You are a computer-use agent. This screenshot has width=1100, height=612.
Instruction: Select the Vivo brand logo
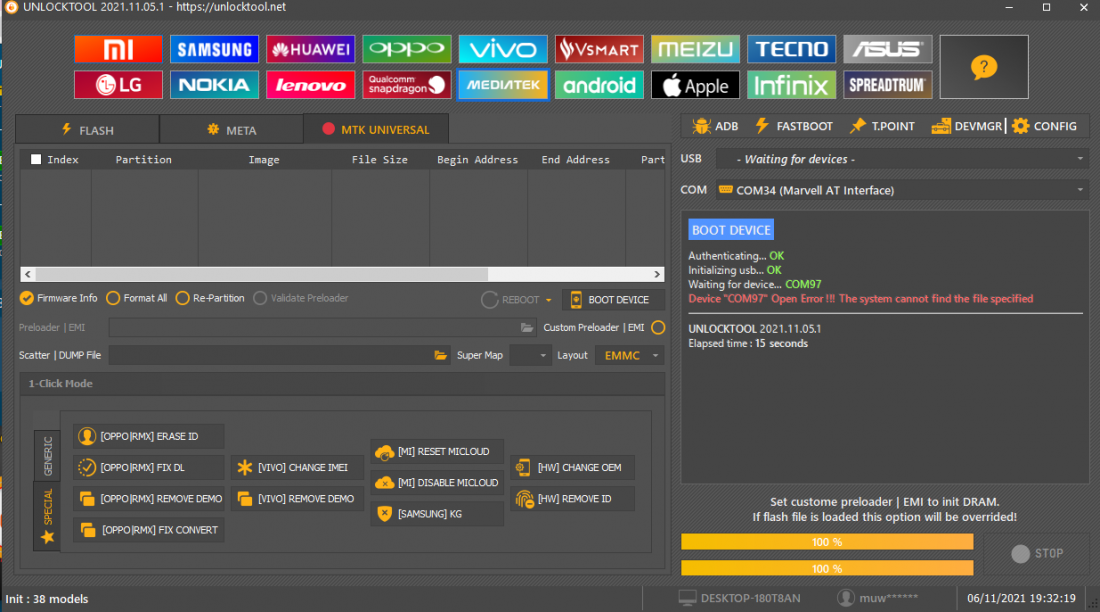[503, 49]
